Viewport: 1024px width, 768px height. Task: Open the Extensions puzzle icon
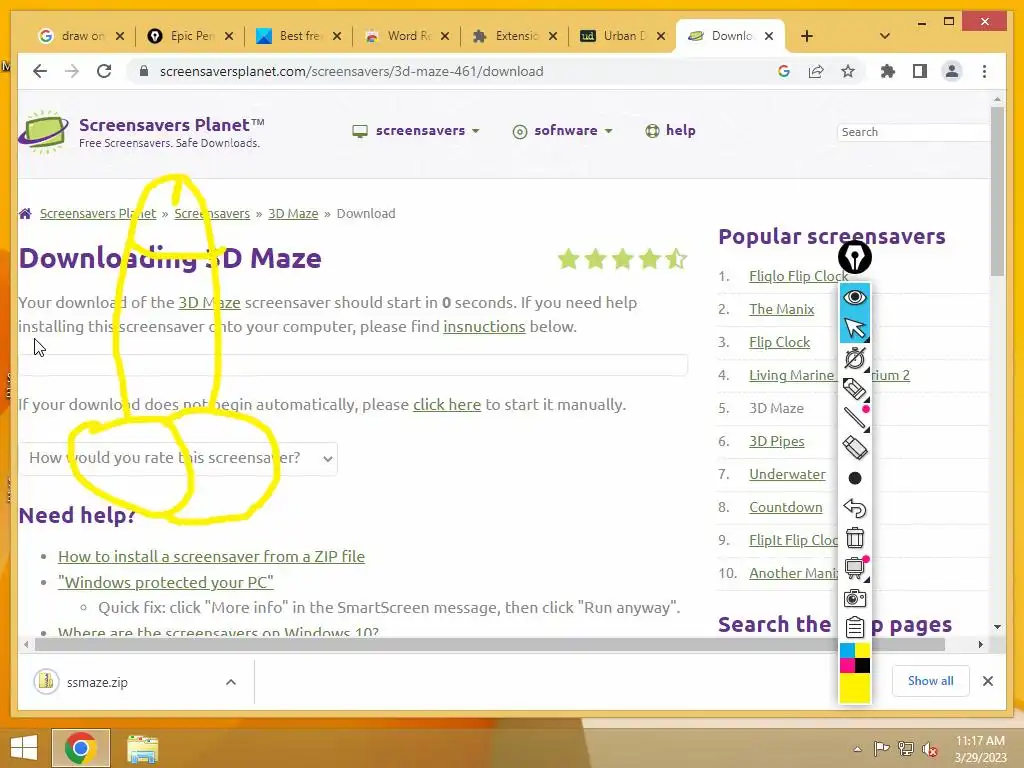[888, 71]
